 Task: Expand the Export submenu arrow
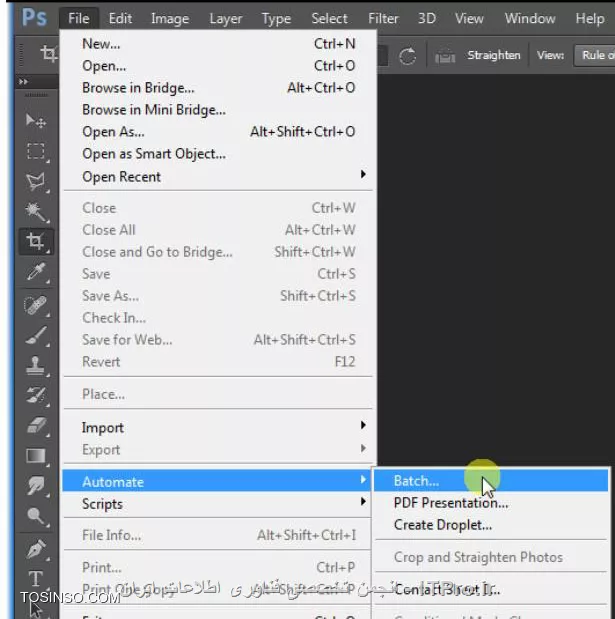[x=363, y=448]
